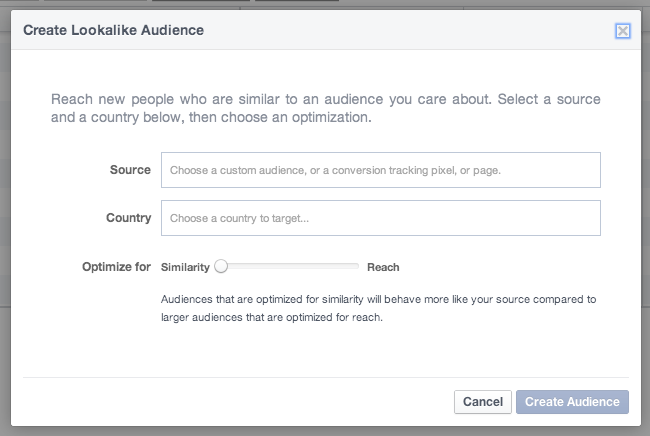Image resolution: width=650 pixels, height=436 pixels.
Task: Click the Reach new people intro paragraph
Action: coord(325,108)
